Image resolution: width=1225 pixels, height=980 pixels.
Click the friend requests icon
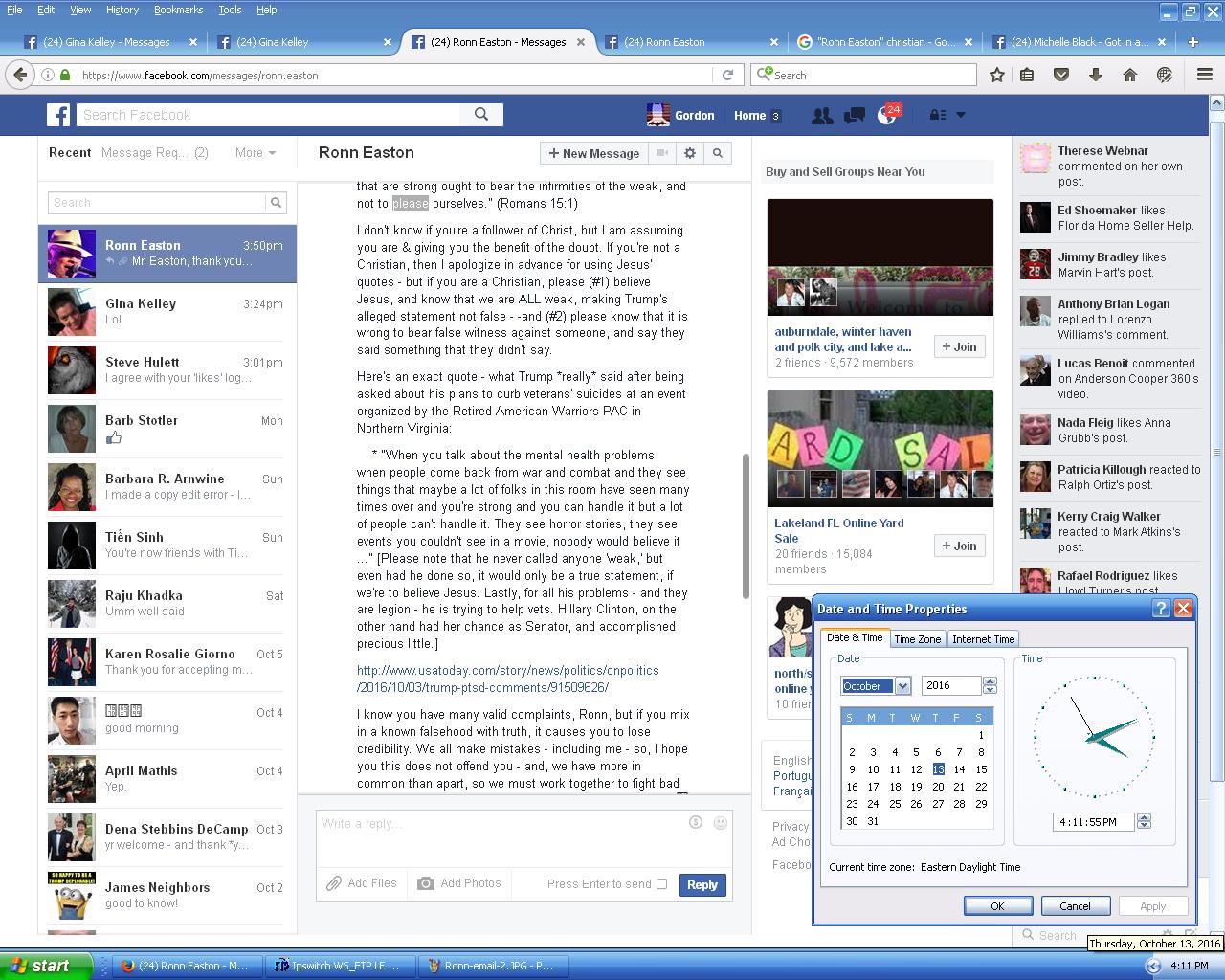coord(821,116)
